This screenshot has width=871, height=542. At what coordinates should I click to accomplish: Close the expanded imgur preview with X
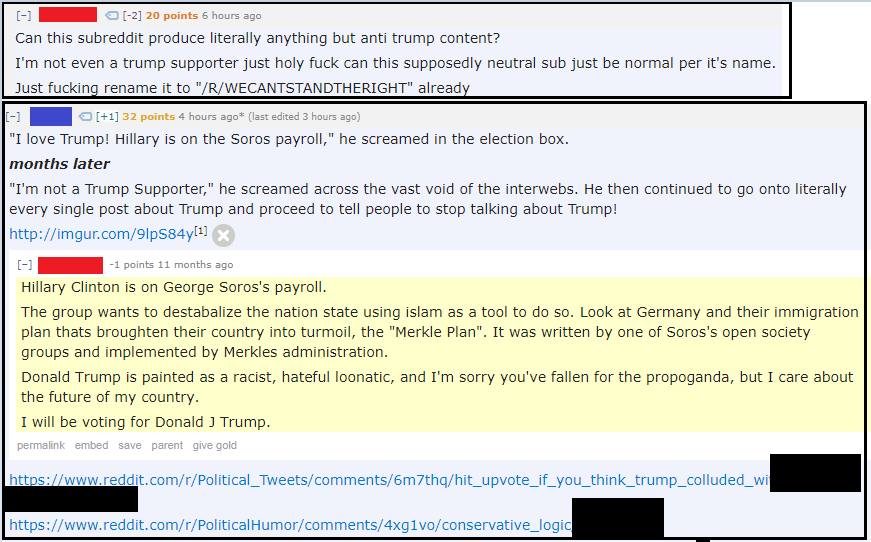(223, 235)
